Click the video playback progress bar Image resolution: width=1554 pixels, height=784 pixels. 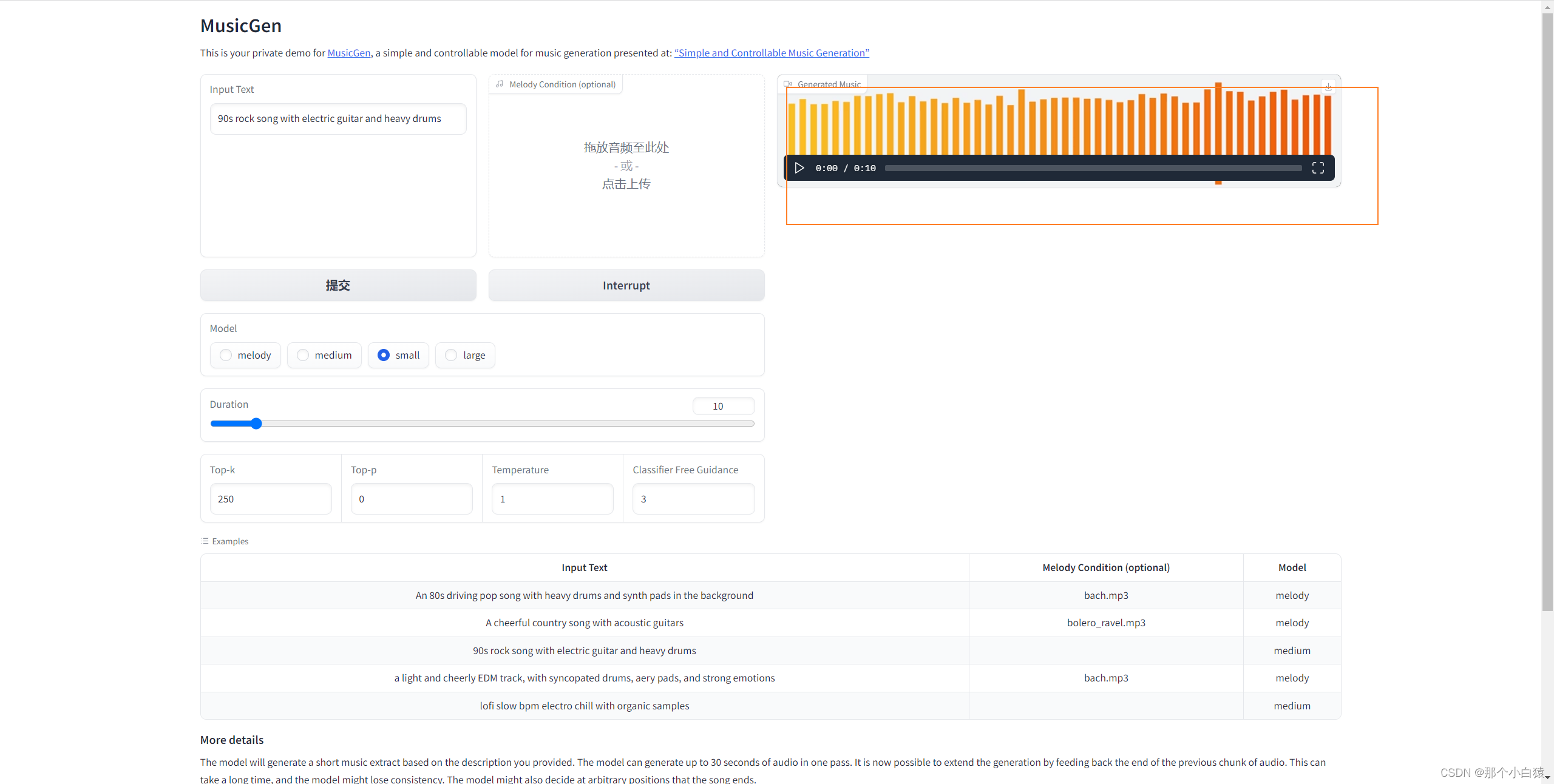coord(1093,168)
